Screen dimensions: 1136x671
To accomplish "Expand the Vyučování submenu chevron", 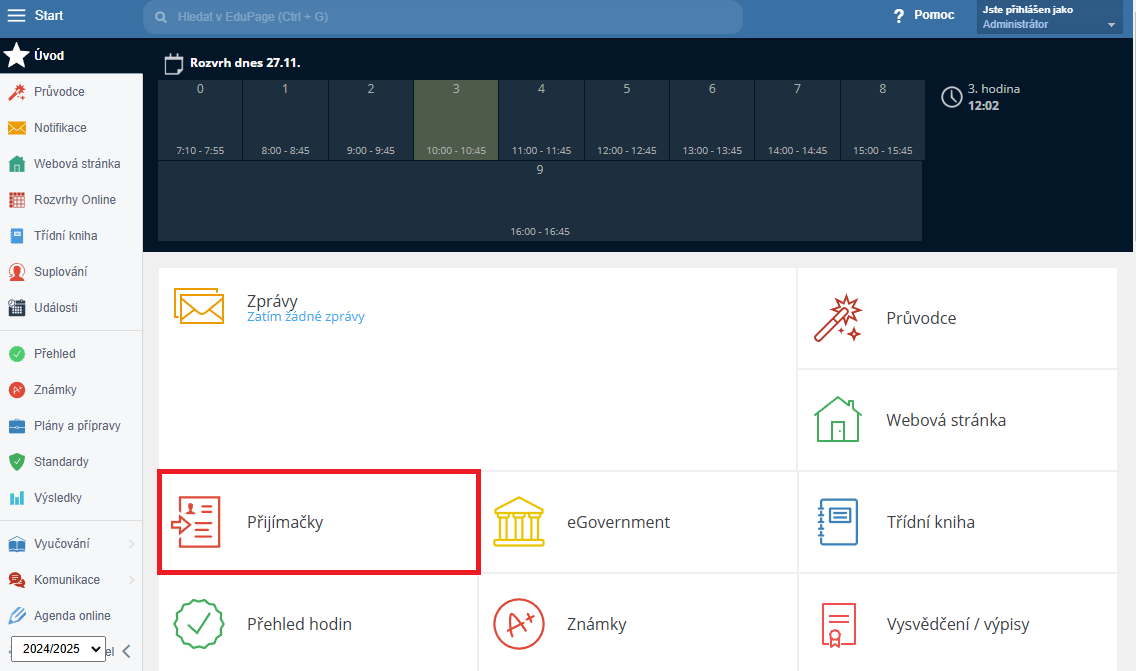I will point(131,543).
